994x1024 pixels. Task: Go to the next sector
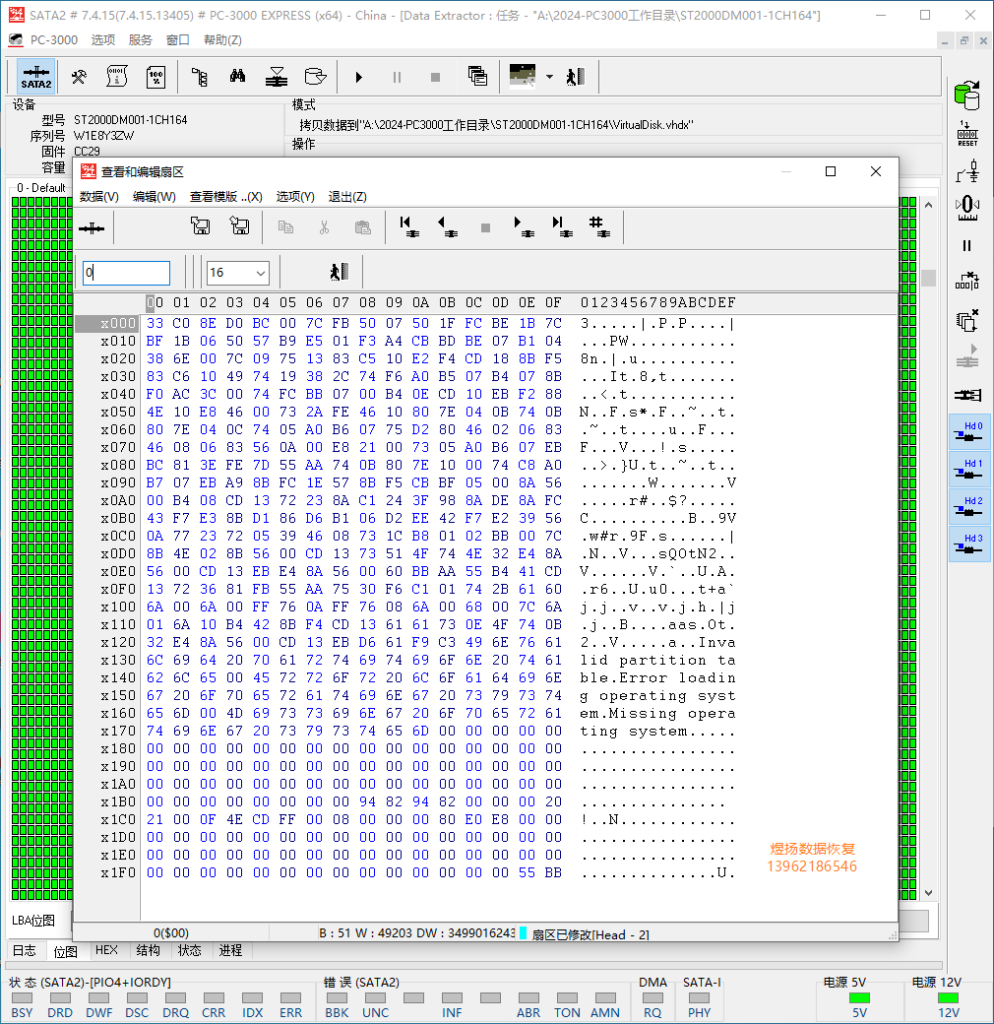pyautogui.click(x=523, y=227)
